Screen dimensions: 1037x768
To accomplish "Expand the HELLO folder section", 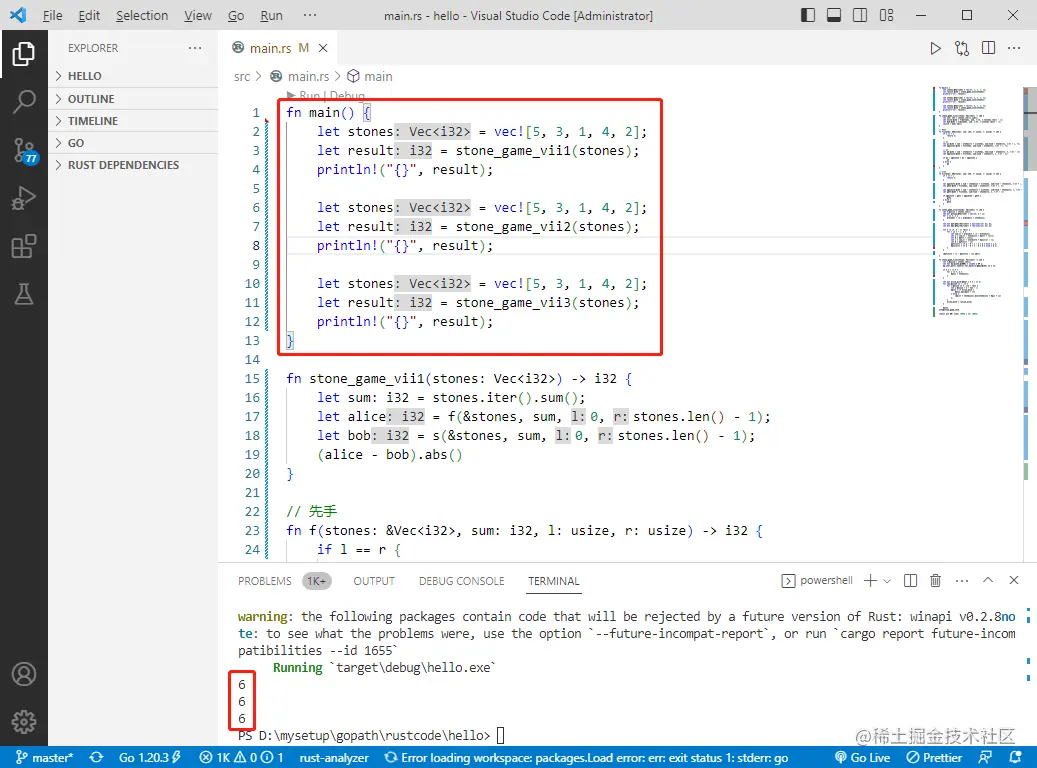I will point(133,76).
